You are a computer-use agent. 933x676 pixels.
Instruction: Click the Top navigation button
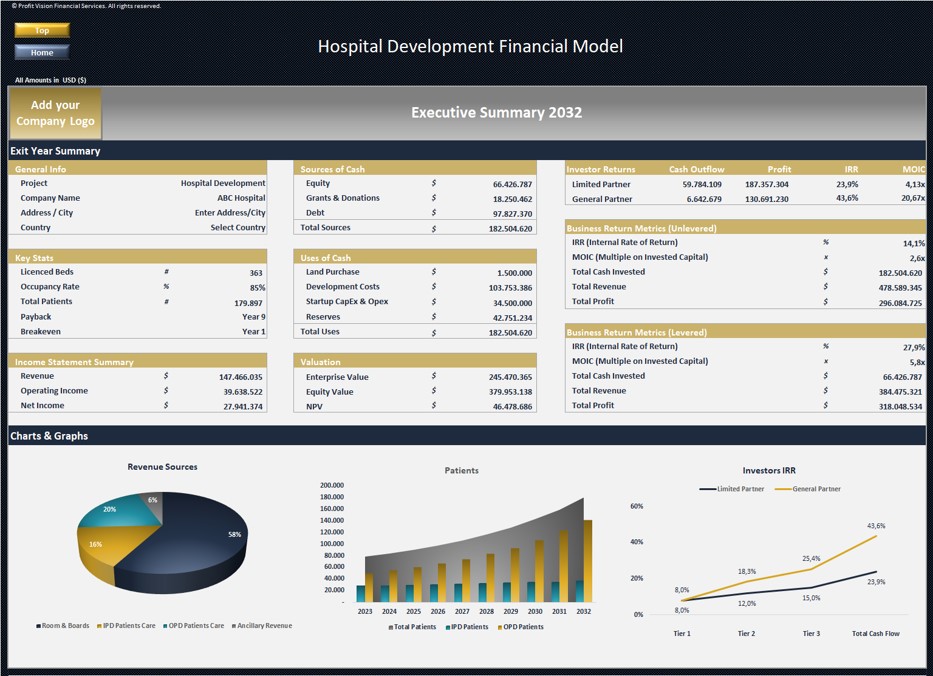click(41, 31)
